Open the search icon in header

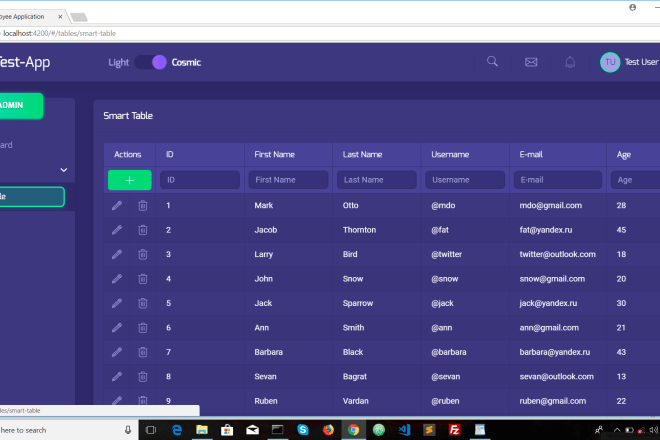click(492, 62)
